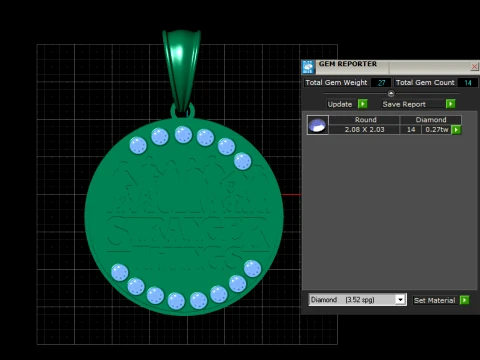Click the green arrow next to 0.27tw
480x360 pixels.
tap(456, 130)
